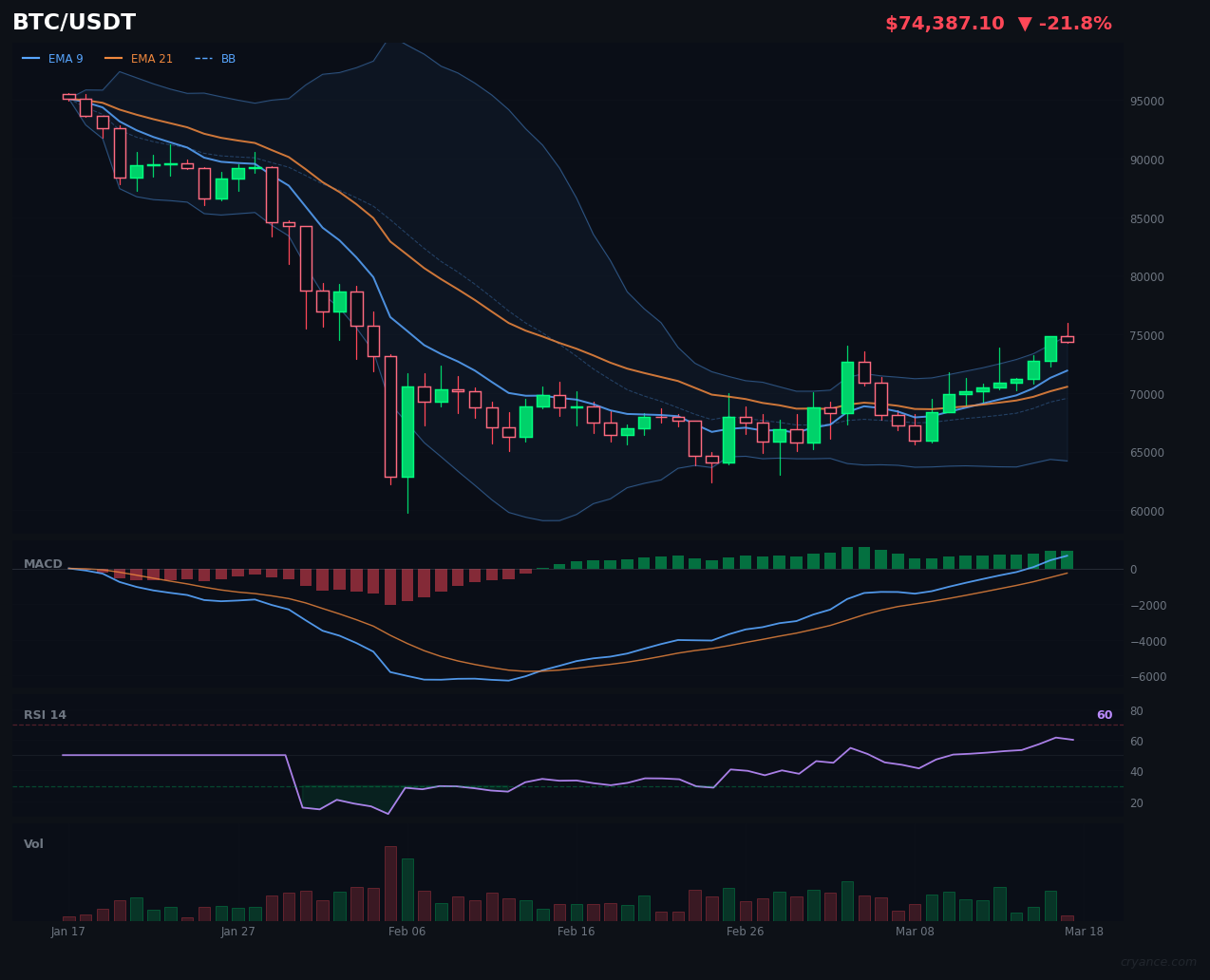Click the red downward triangle price indicator

click(1025, 23)
